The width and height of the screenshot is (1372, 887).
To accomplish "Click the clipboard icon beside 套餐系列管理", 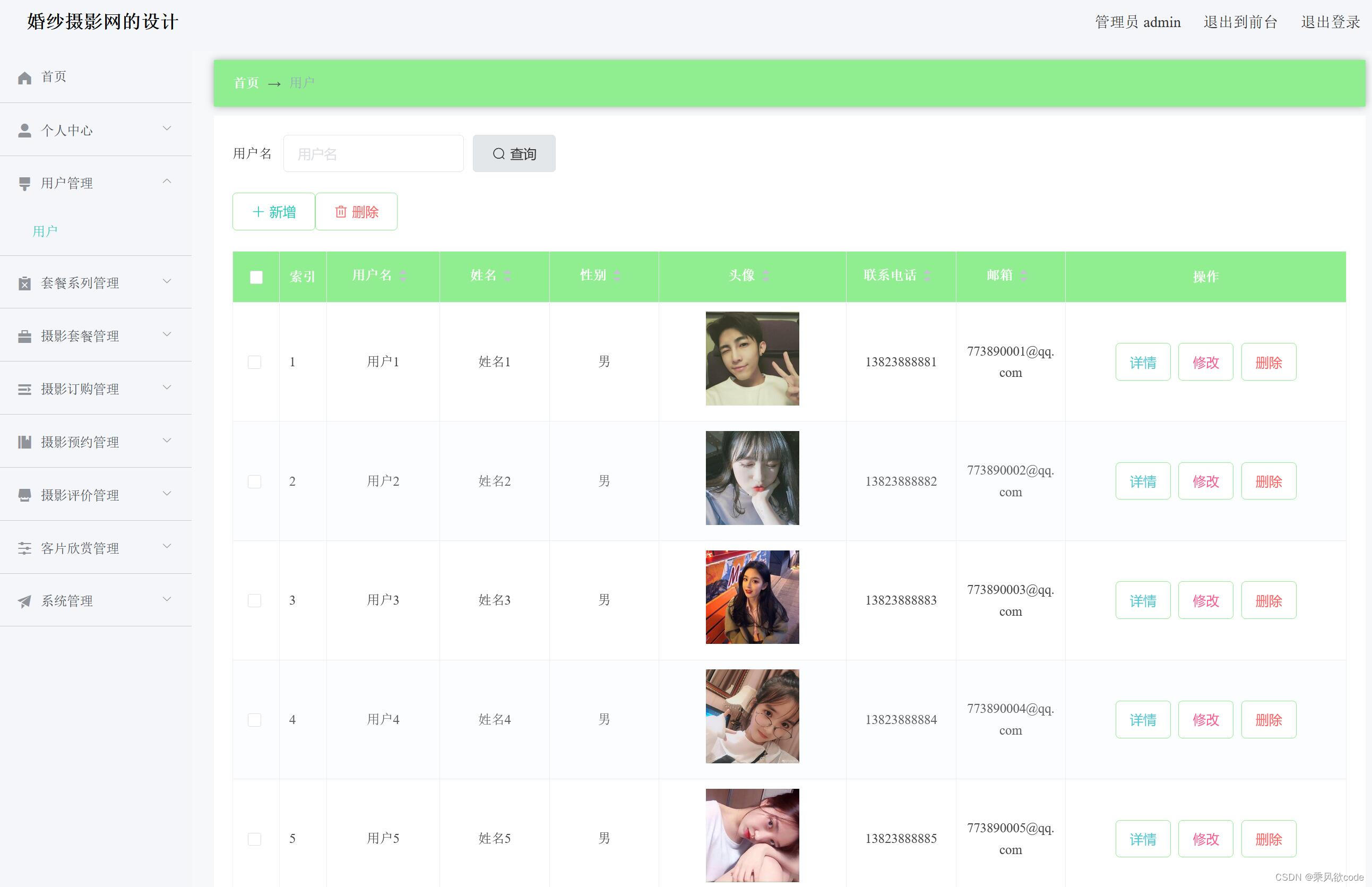I will [x=24, y=283].
